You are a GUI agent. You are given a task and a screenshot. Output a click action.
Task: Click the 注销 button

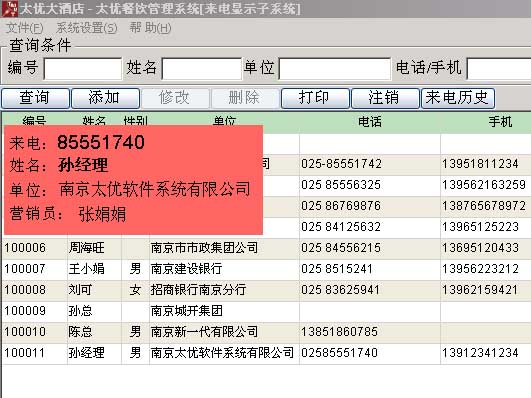coord(385,98)
